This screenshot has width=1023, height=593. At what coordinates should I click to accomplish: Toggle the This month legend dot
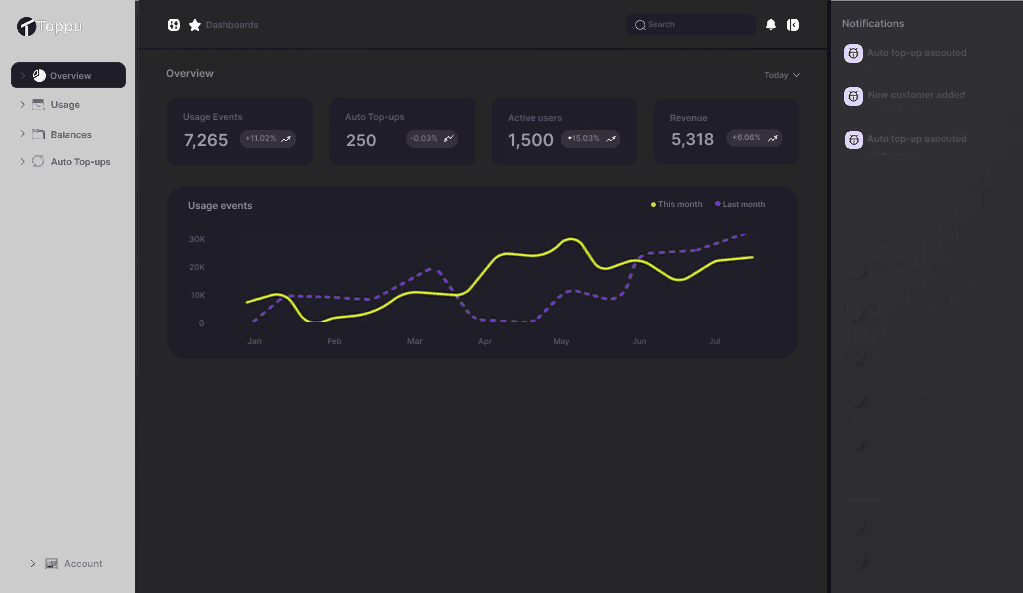coord(653,205)
